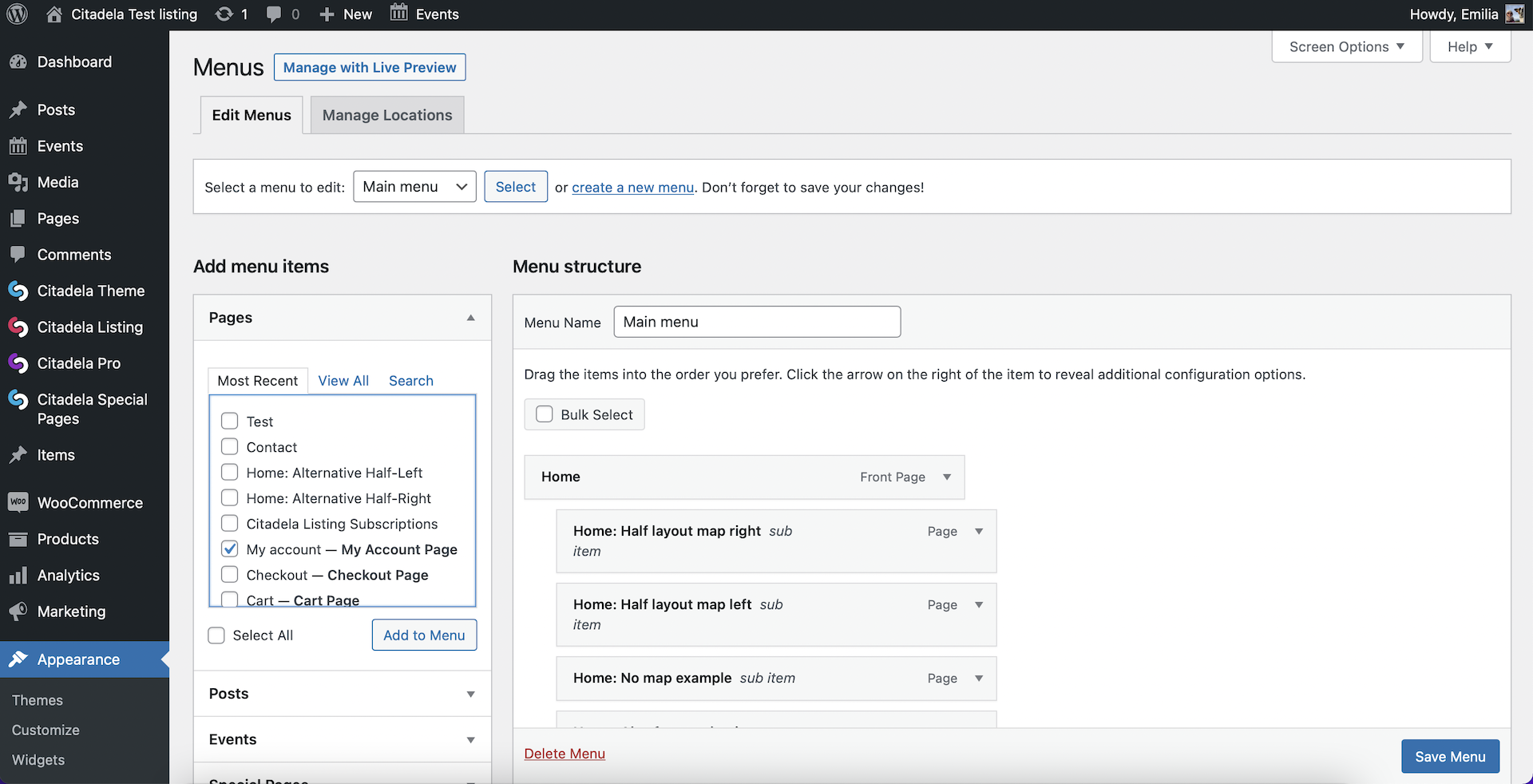1533x784 pixels.
Task: Open the WooCommerce icon in sidebar
Action: point(18,502)
